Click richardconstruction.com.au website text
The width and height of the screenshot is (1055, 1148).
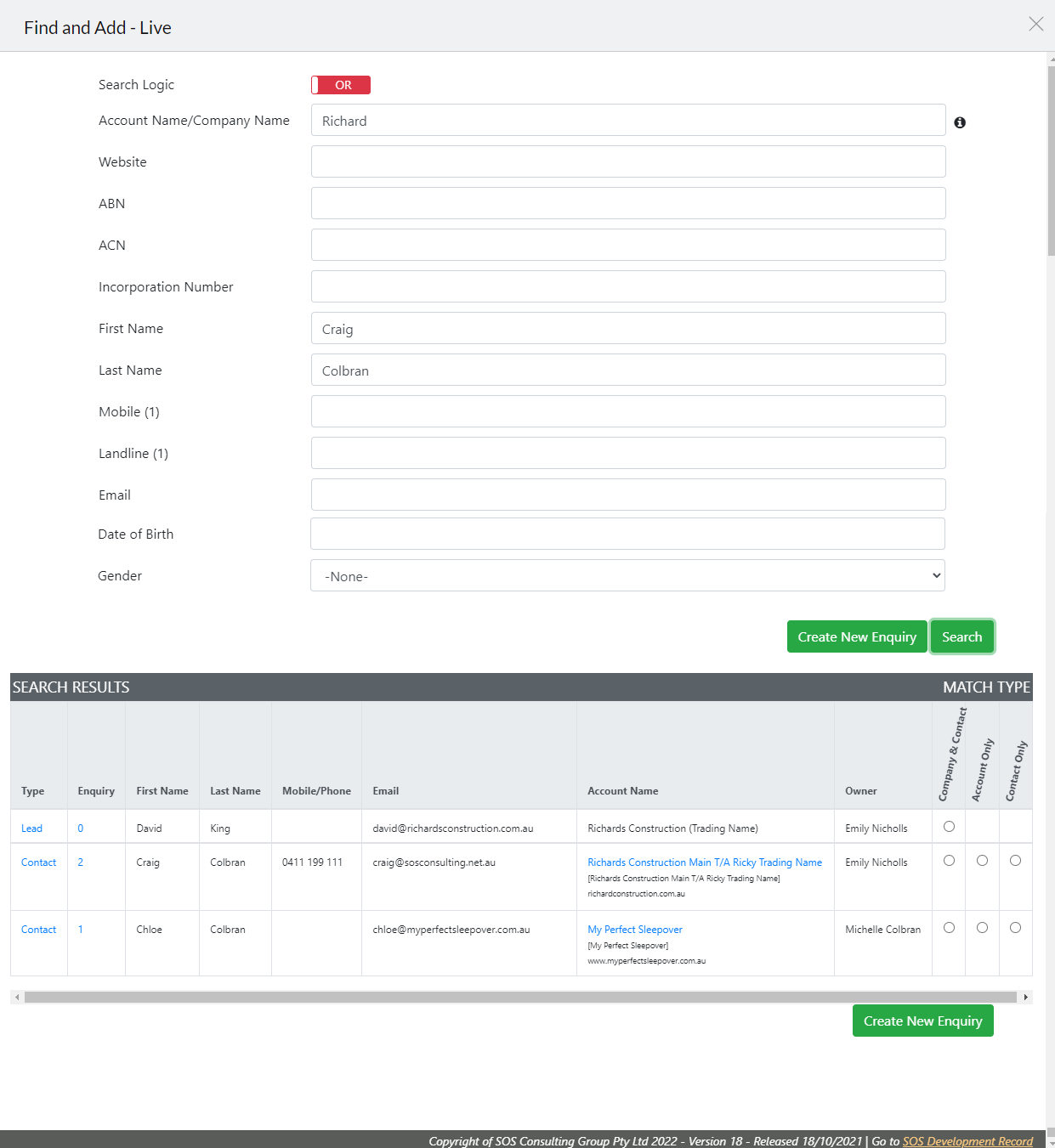(x=636, y=894)
